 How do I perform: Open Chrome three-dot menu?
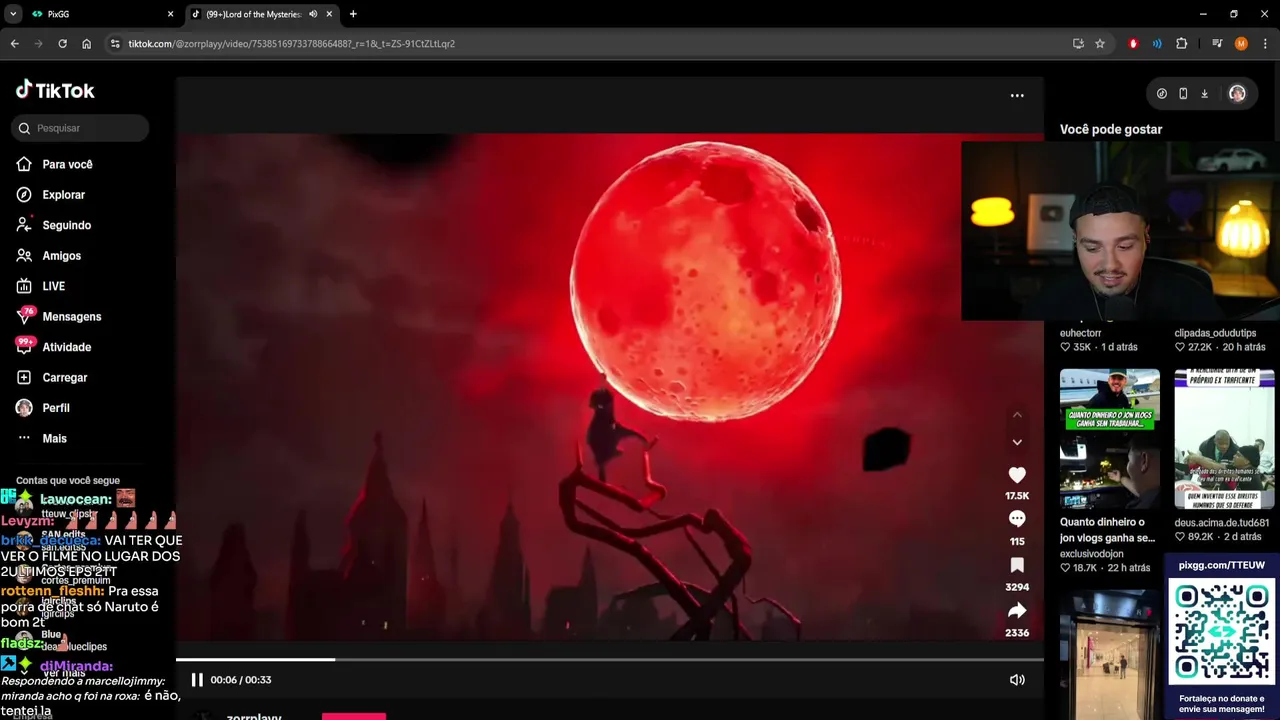pyautogui.click(x=1265, y=44)
